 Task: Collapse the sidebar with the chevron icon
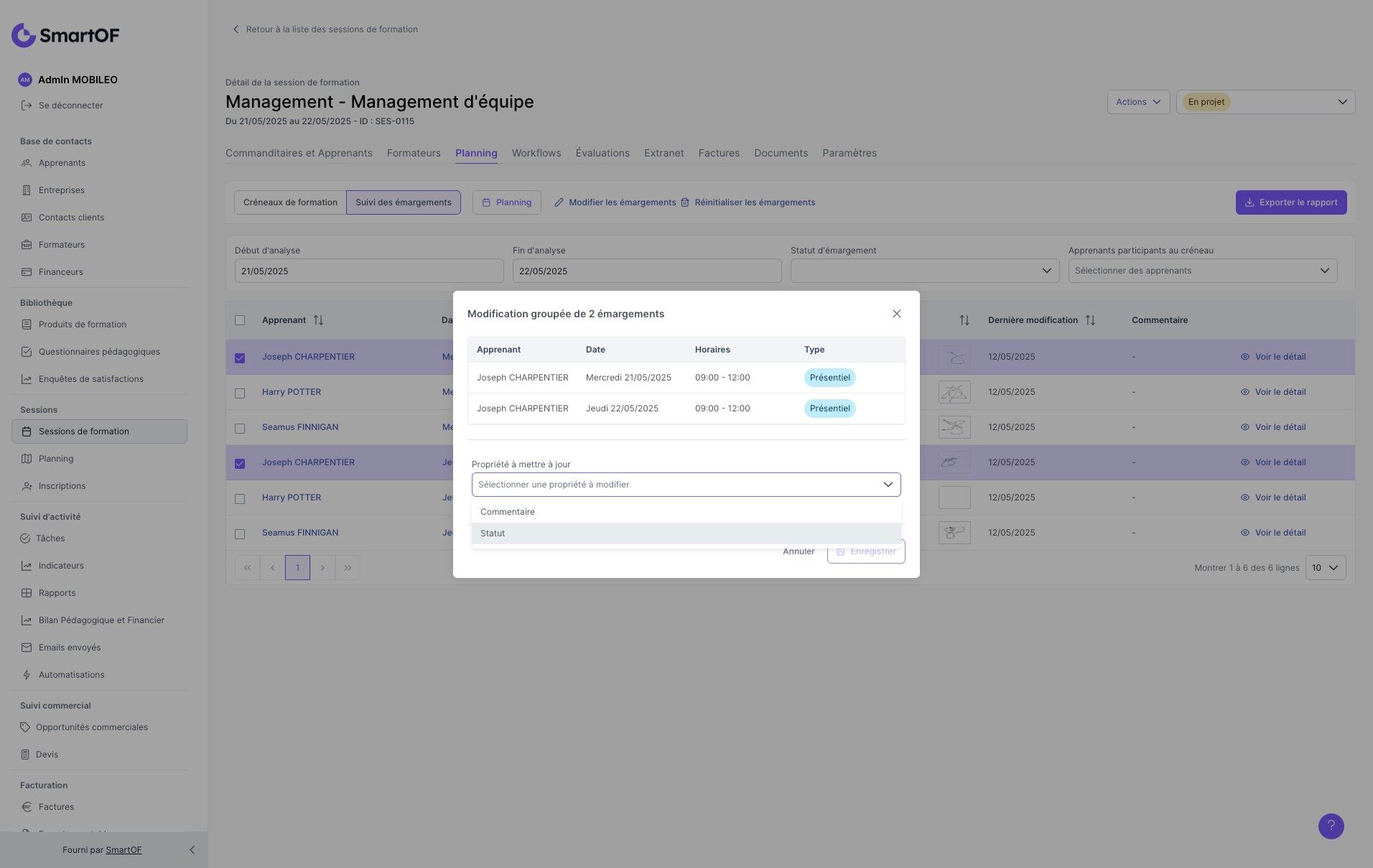pyautogui.click(x=192, y=850)
